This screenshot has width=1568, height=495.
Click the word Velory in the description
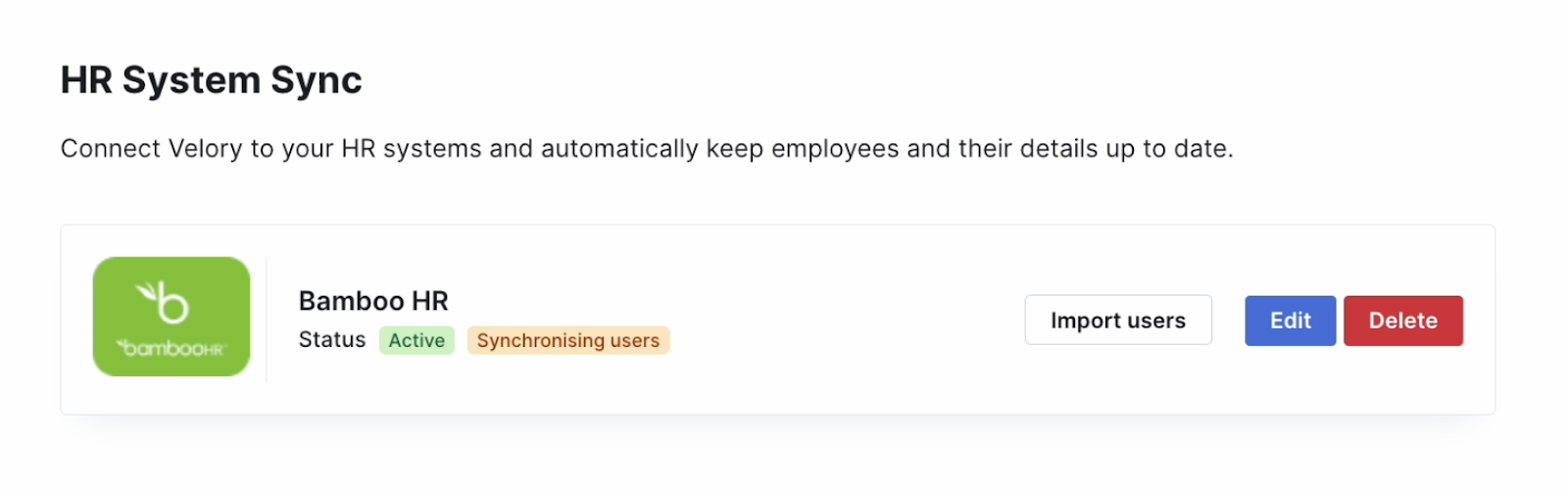point(205,149)
